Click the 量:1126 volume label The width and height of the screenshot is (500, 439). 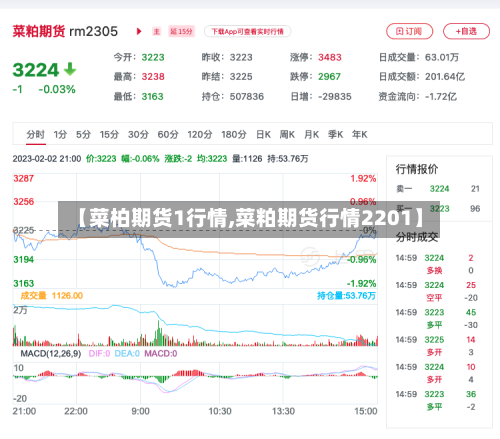pos(247,159)
